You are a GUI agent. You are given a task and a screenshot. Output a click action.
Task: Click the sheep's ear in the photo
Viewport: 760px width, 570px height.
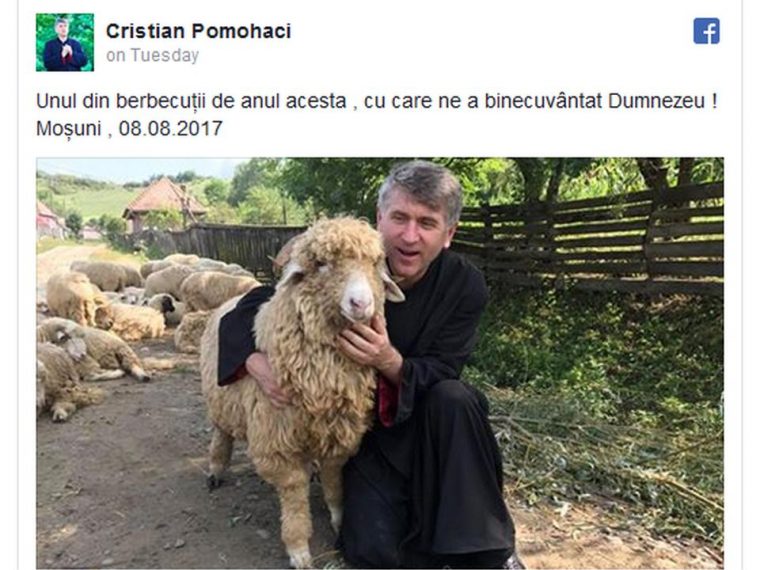(392, 288)
